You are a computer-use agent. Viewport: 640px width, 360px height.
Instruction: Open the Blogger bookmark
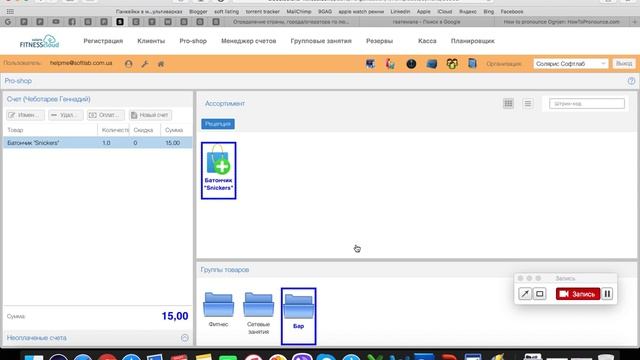(198, 11)
